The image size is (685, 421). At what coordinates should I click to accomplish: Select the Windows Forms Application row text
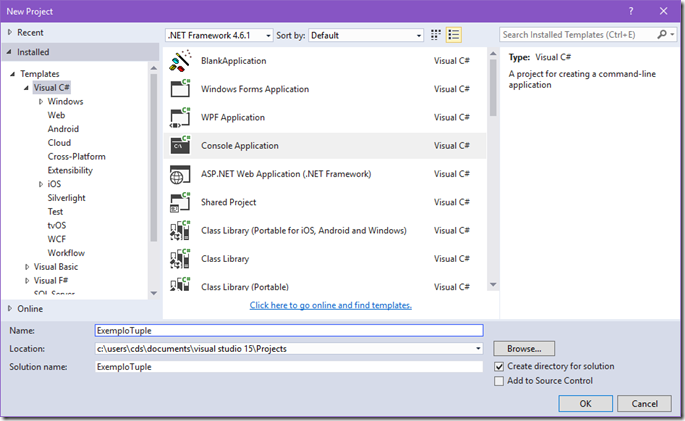pos(255,89)
